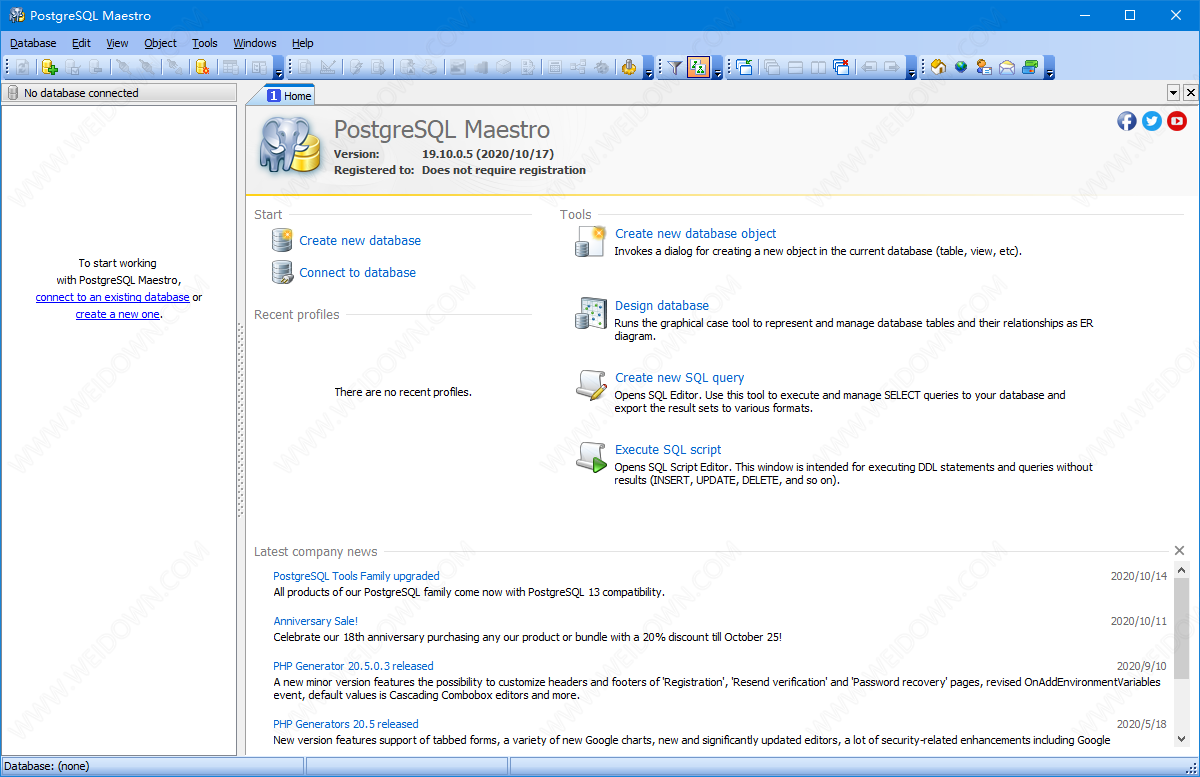Open the 'Anniversary Sale!' news item
Viewport: 1200px width, 777px height.
pyautogui.click(x=315, y=621)
